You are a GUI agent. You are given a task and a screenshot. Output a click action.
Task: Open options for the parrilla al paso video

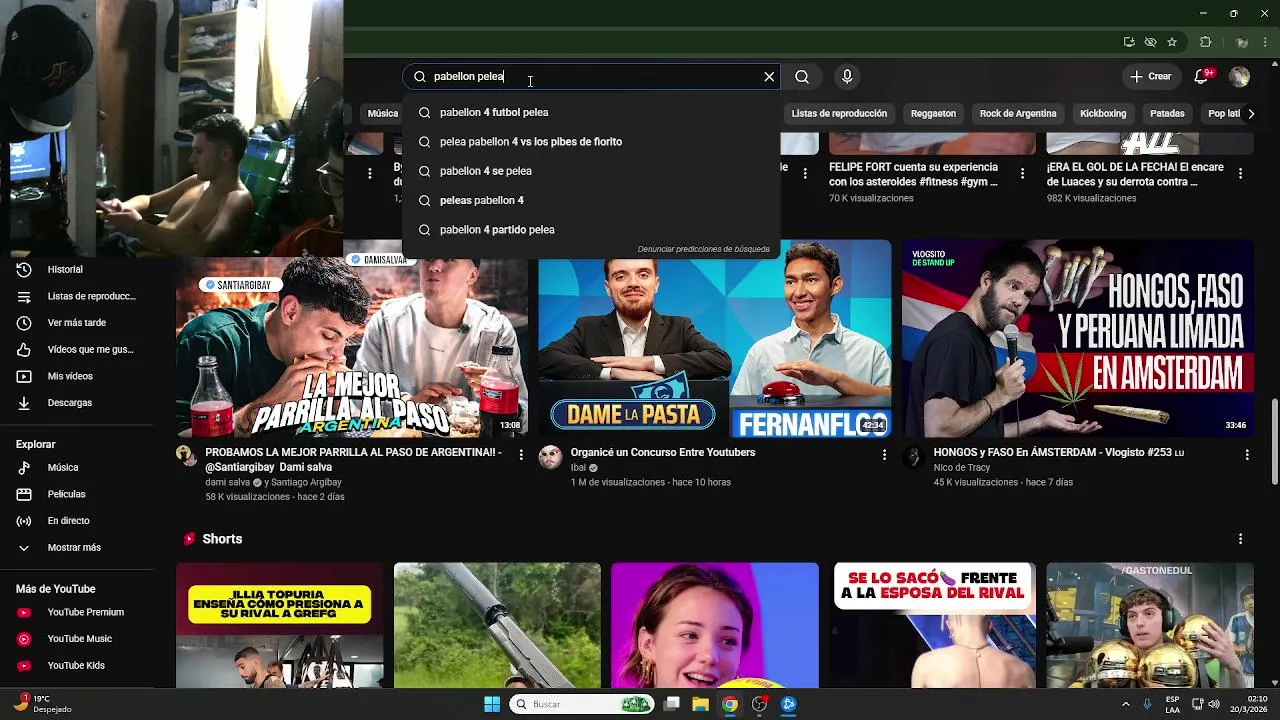click(x=521, y=454)
